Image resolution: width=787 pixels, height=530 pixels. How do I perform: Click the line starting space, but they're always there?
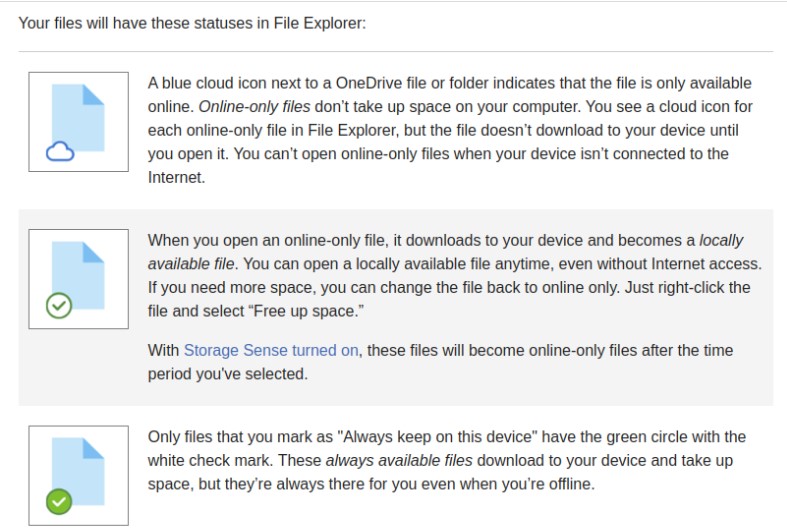pos(371,484)
